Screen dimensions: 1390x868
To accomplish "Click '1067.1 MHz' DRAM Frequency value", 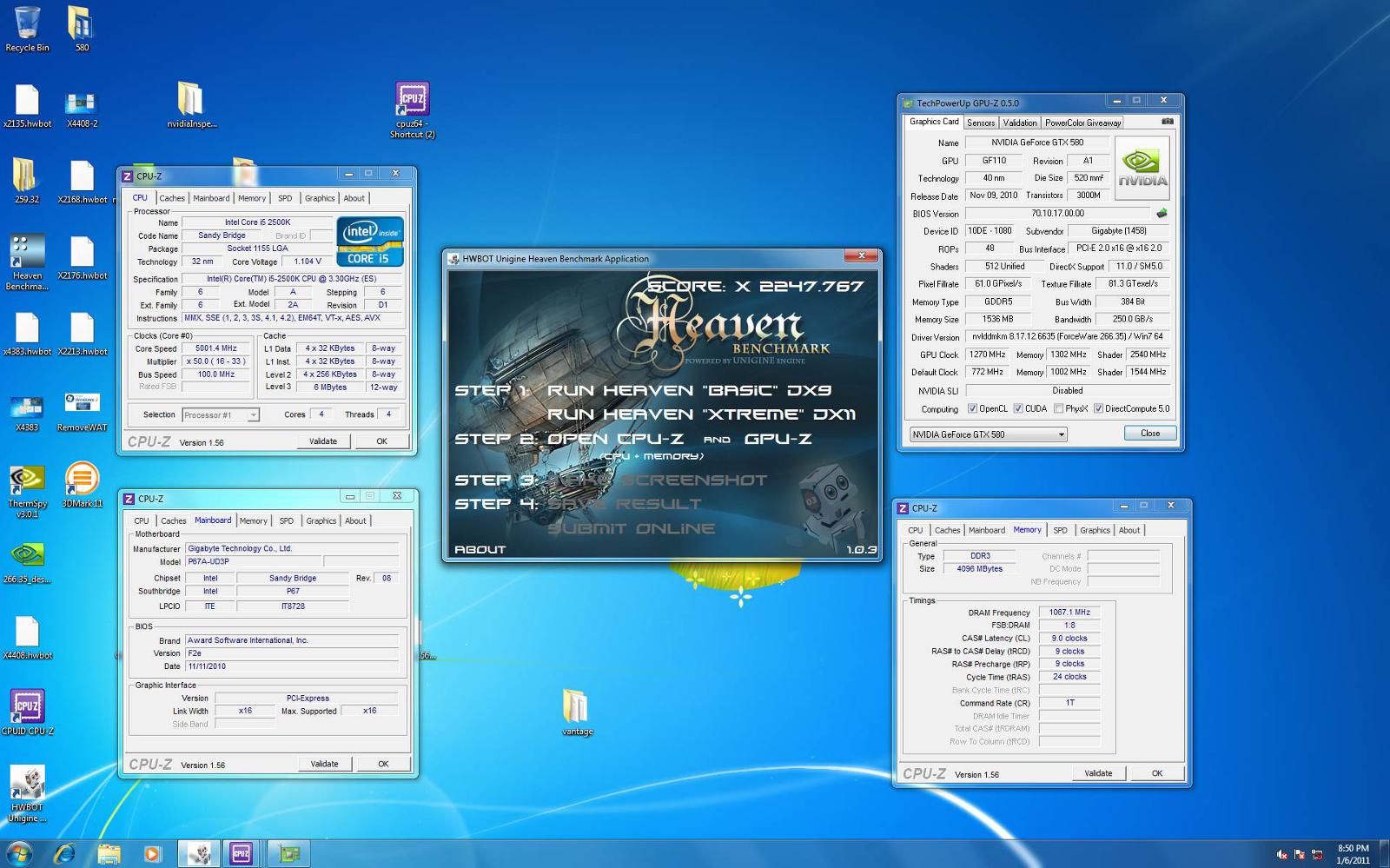I will click(1069, 613).
